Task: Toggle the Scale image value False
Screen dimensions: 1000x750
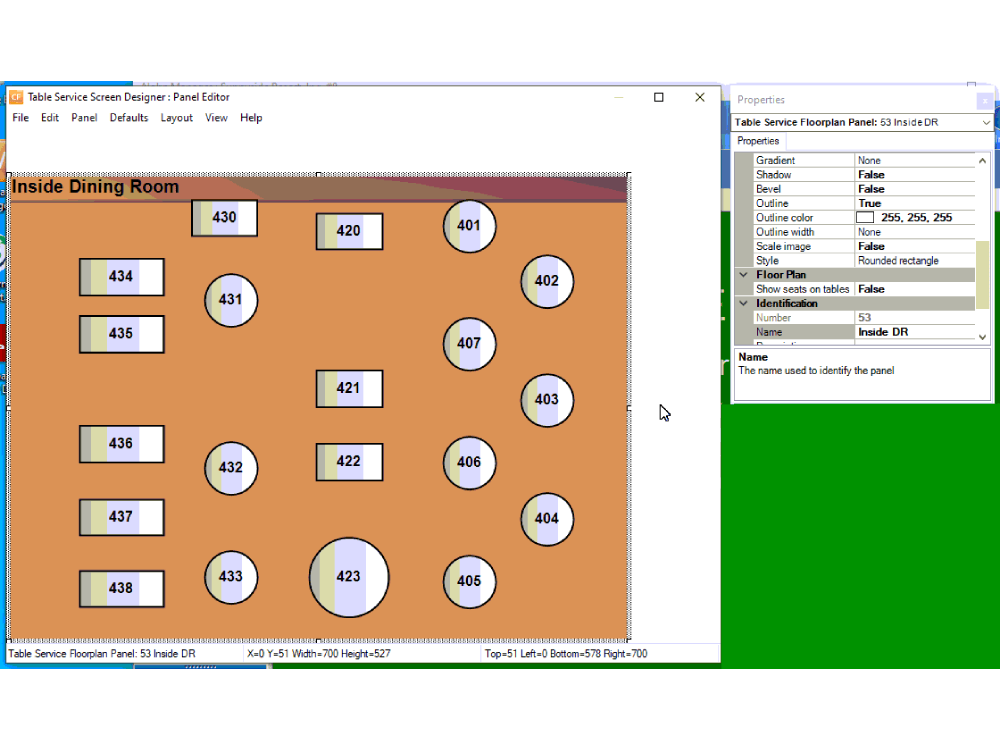Action: tap(915, 246)
